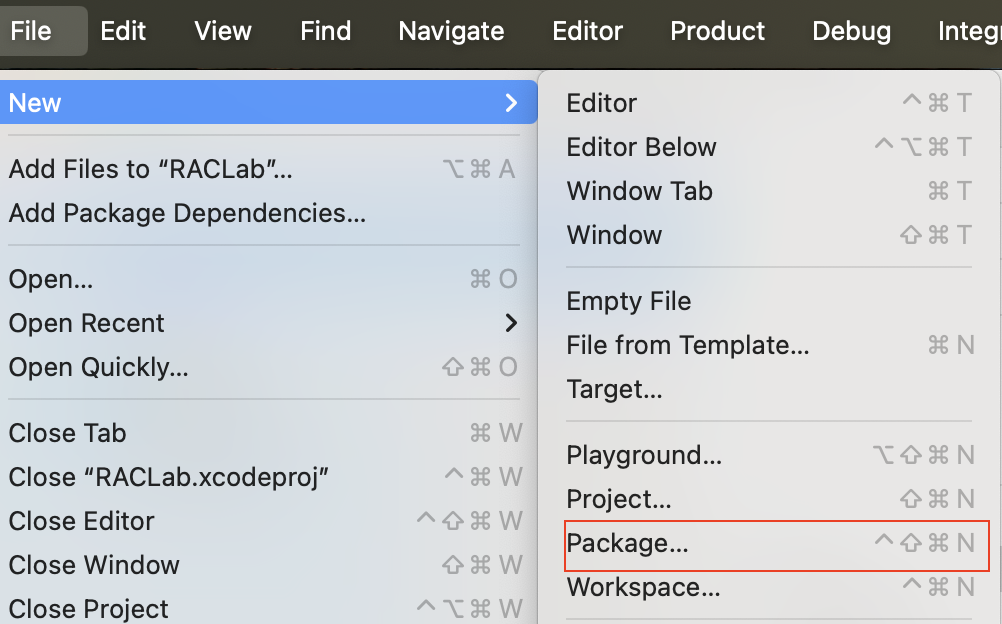Image resolution: width=1002 pixels, height=624 pixels.
Task: Open the Find menu
Action: tap(325, 31)
